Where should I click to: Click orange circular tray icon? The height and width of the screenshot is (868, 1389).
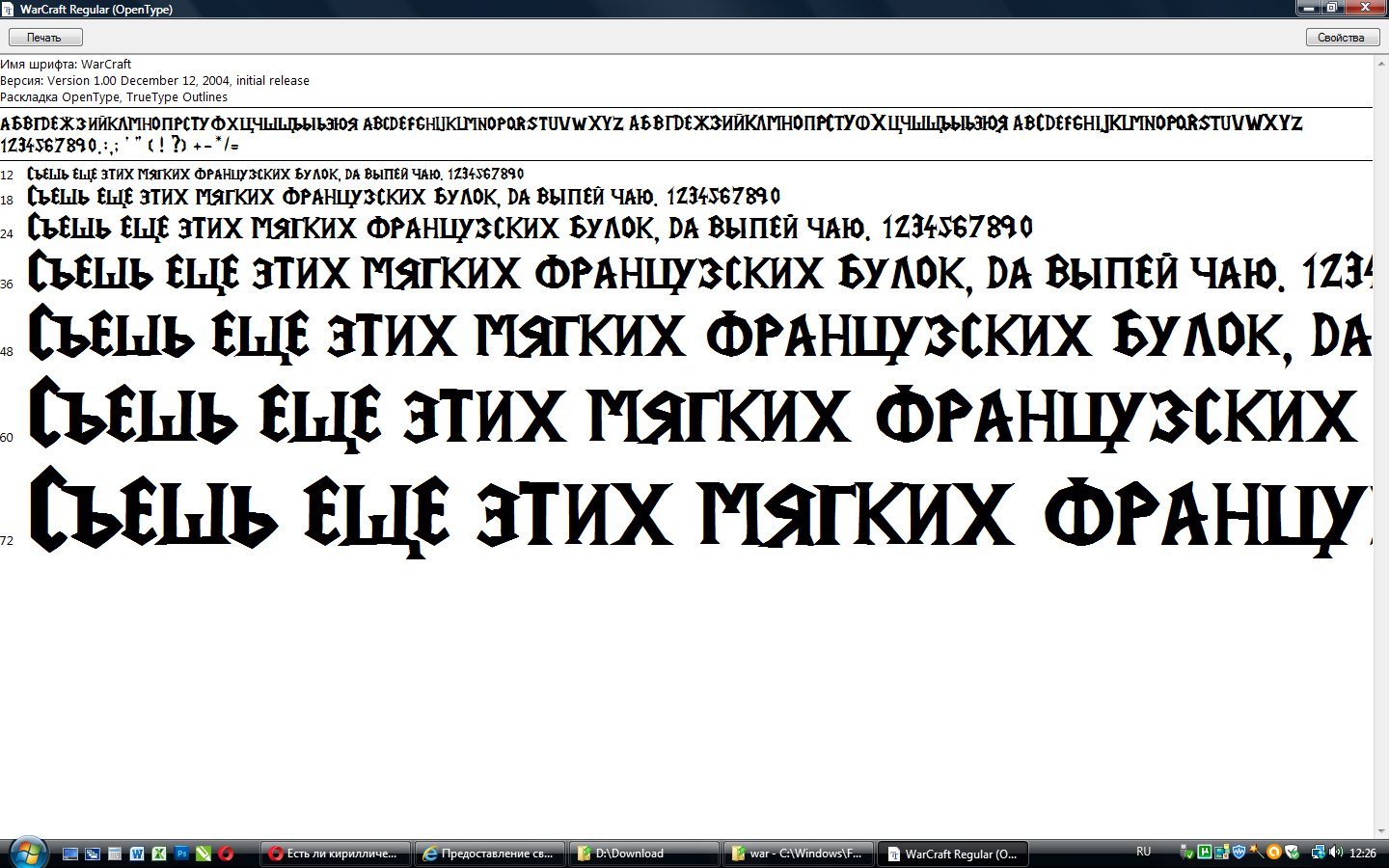pos(1274,852)
